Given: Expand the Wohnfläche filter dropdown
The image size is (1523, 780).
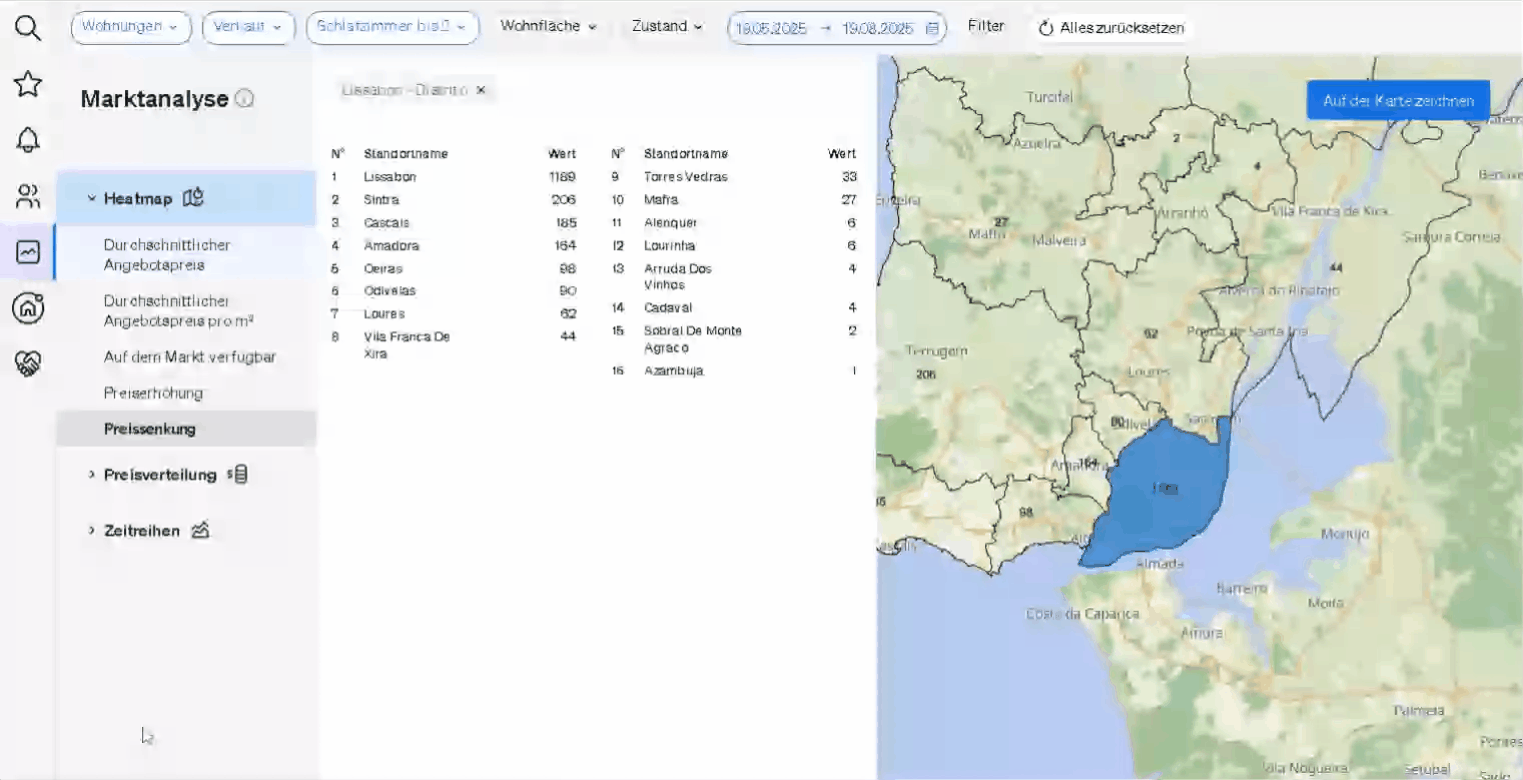Looking at the screenshot, I should click(548, 27).
